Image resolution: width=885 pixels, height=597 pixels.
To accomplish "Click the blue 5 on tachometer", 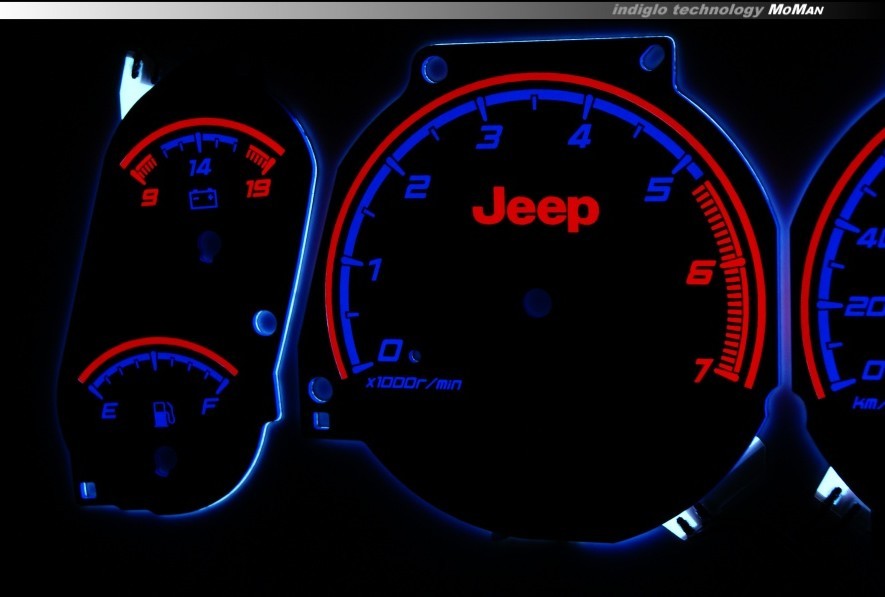I will [x=657, y=188].
